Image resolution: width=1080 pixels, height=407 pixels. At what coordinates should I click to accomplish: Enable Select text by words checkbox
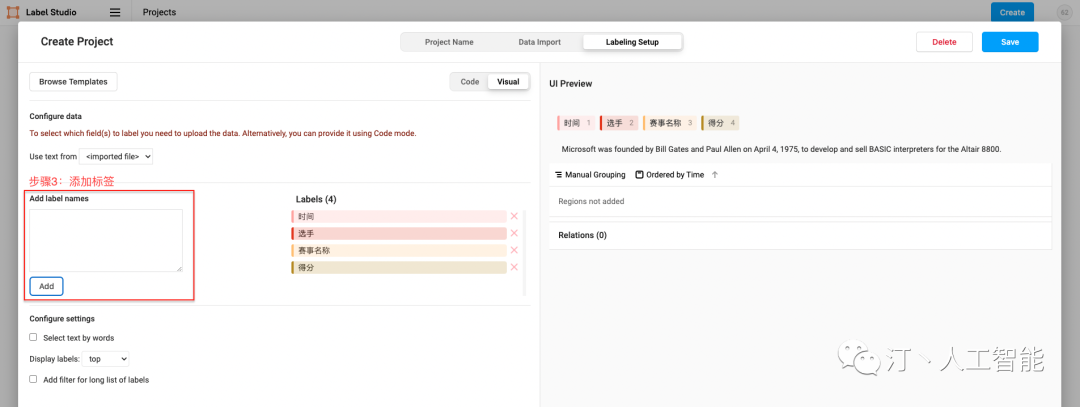(33, 337)
